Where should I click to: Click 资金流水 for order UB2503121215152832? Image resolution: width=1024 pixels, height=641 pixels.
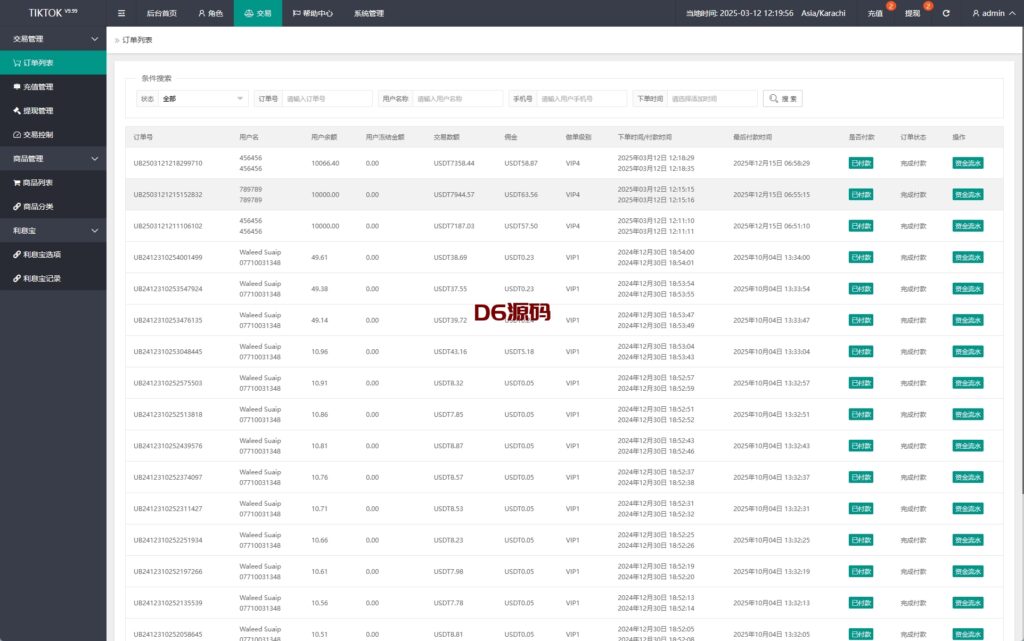tap(968, 195)
